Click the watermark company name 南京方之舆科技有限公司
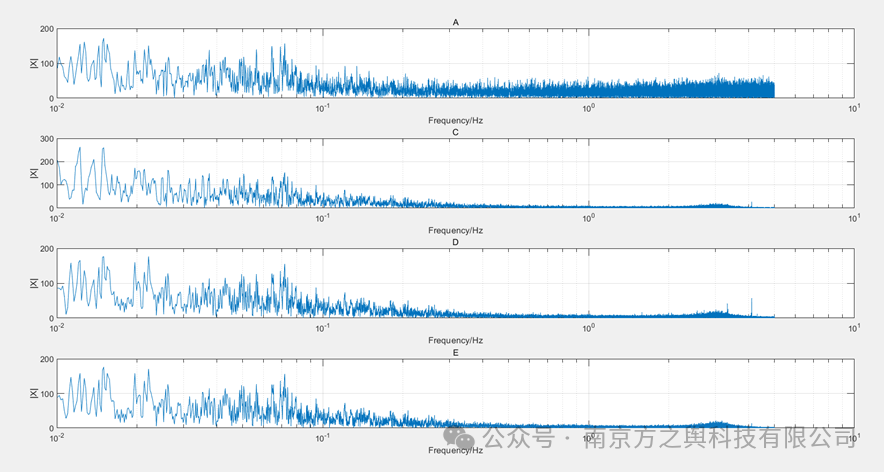This screenshot has width=884, height=472. click(x=719, y=438)
